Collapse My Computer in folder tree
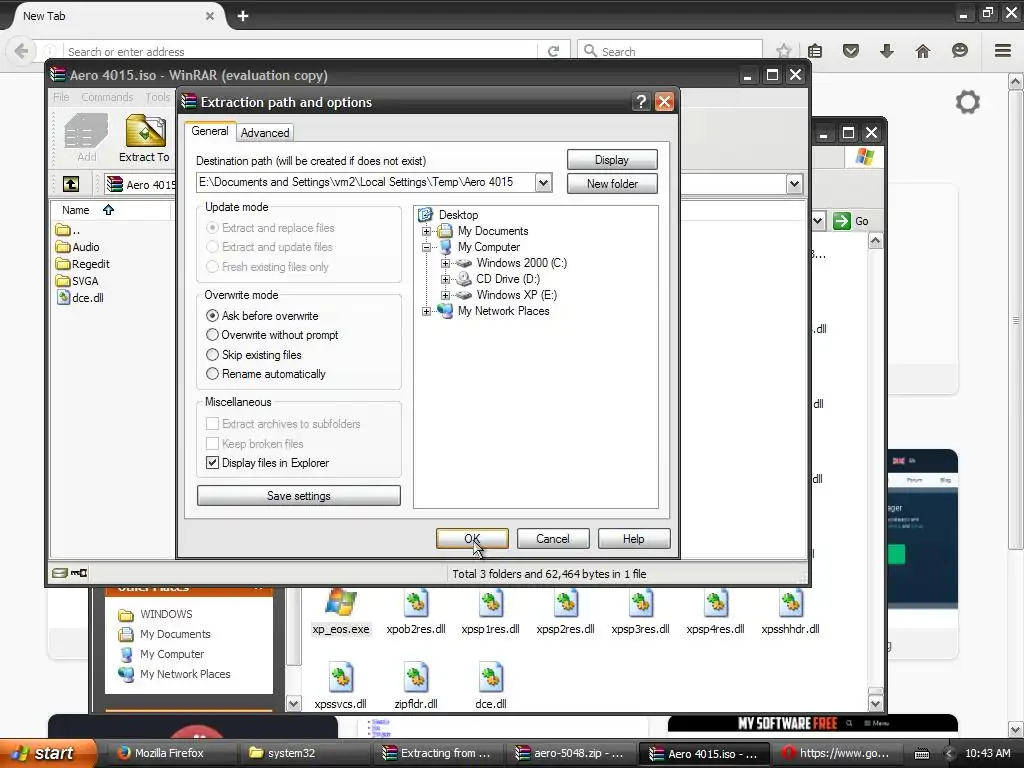1024x768 pixels. pyautogui.click(x=426, y=248)
